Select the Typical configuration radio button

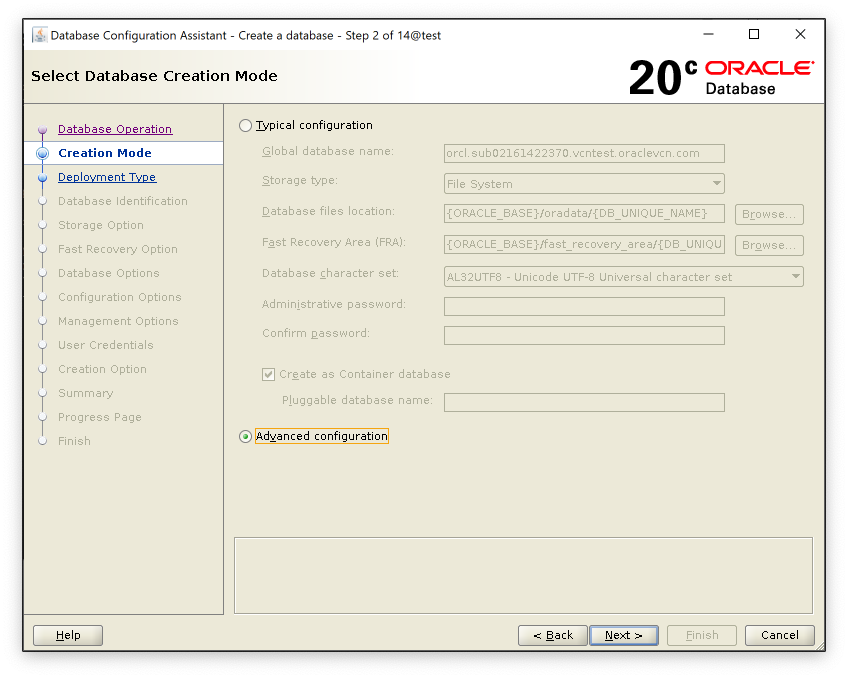[246, 126]
